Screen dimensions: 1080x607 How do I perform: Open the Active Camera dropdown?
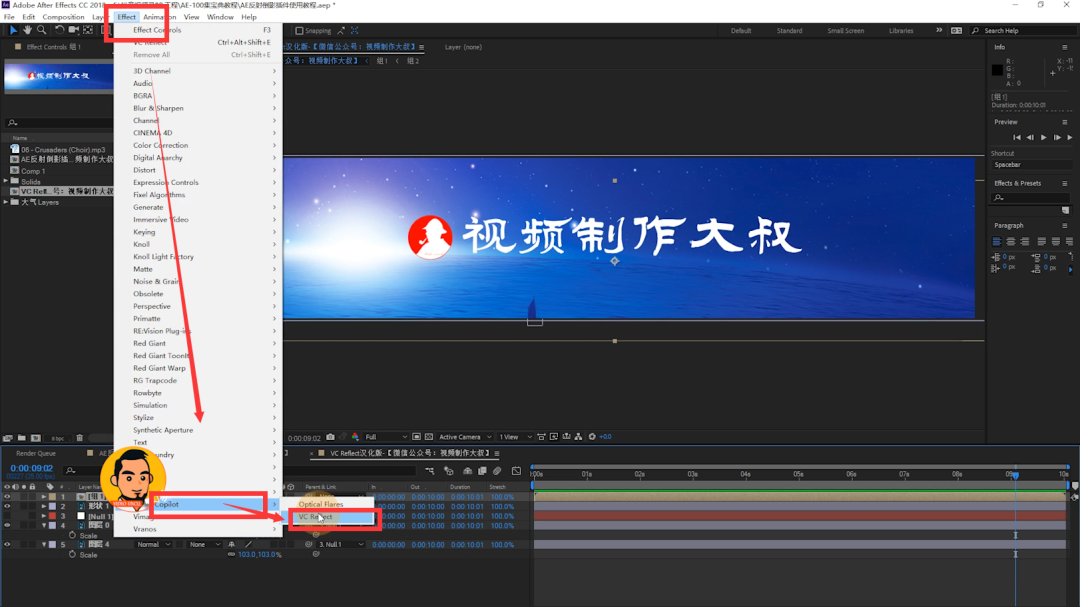pos(465,437)
